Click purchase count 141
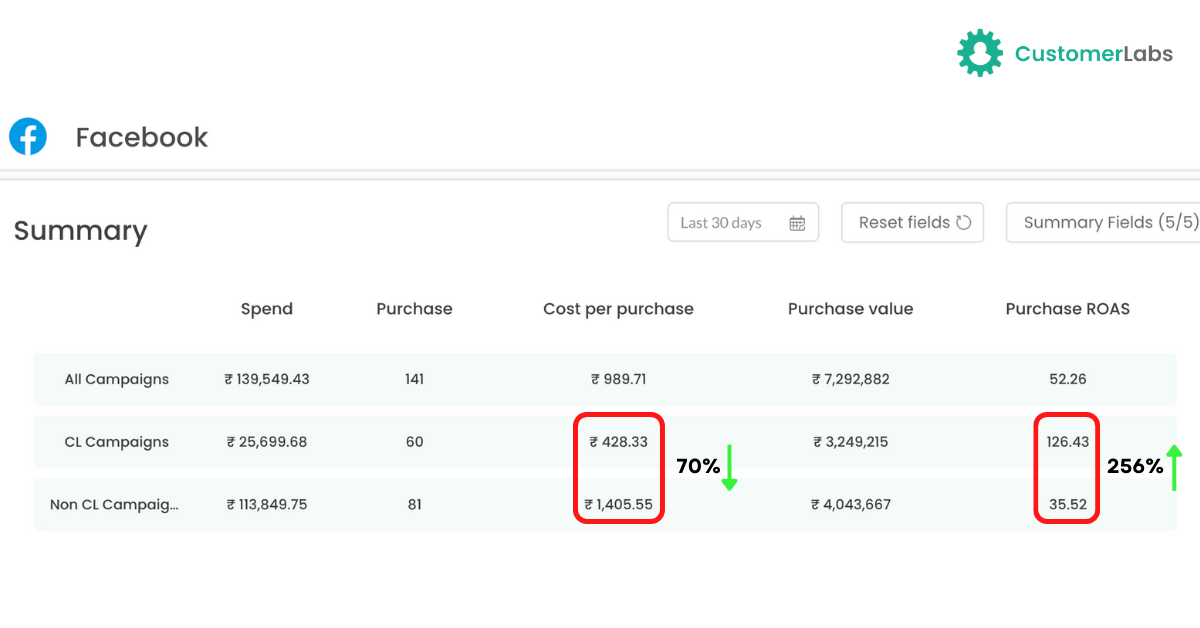 point(414,379)
